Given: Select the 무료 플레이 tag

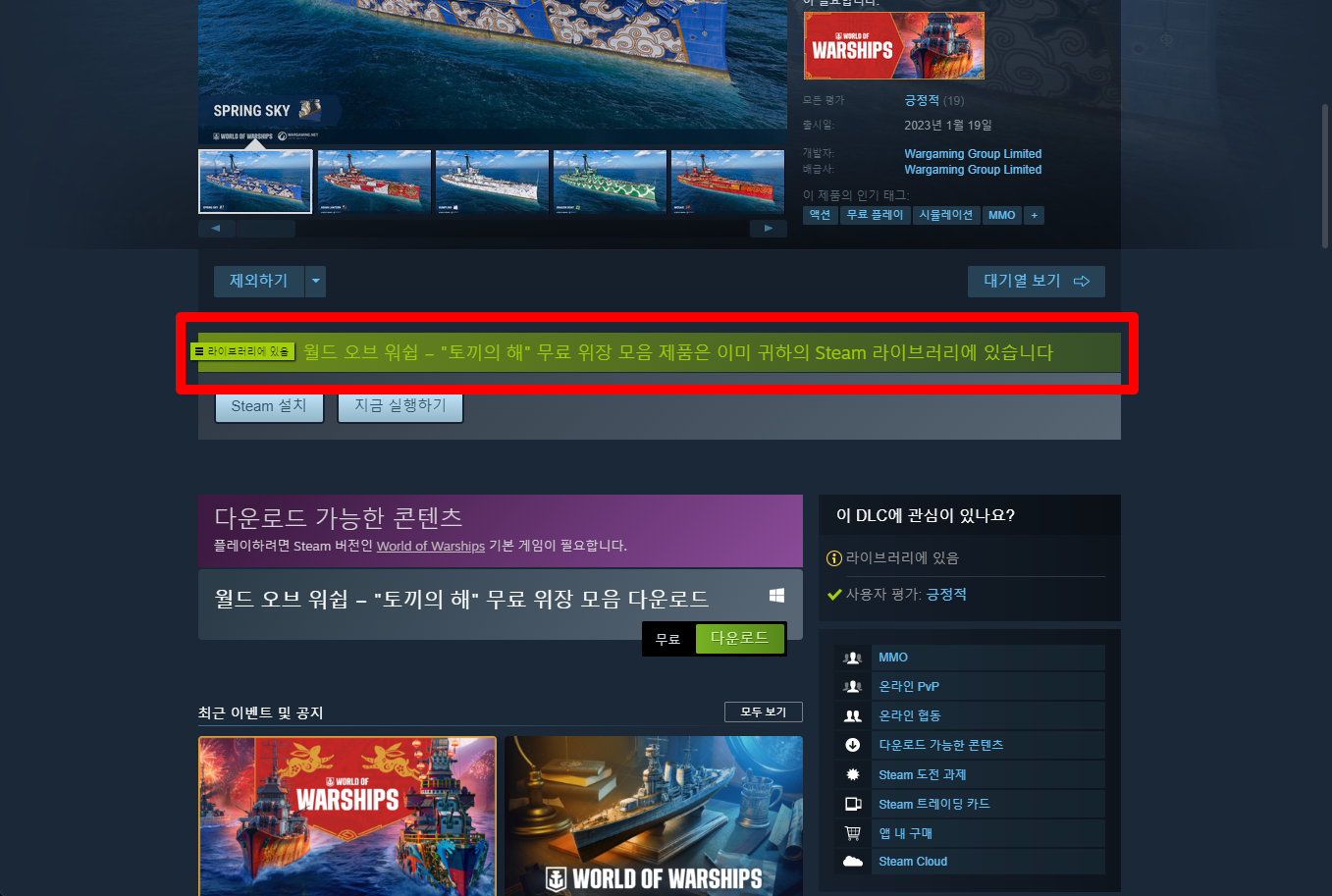Looking at the screenshot, I should tap(875, 215).
